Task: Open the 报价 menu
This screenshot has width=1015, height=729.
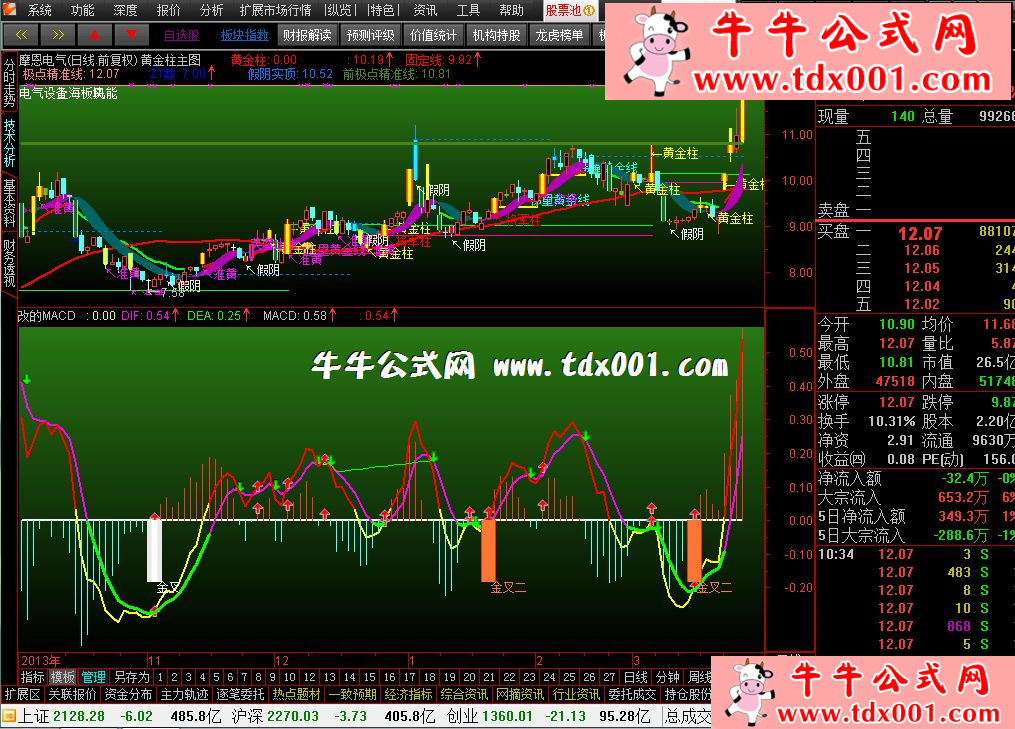Action: (168, 10)
